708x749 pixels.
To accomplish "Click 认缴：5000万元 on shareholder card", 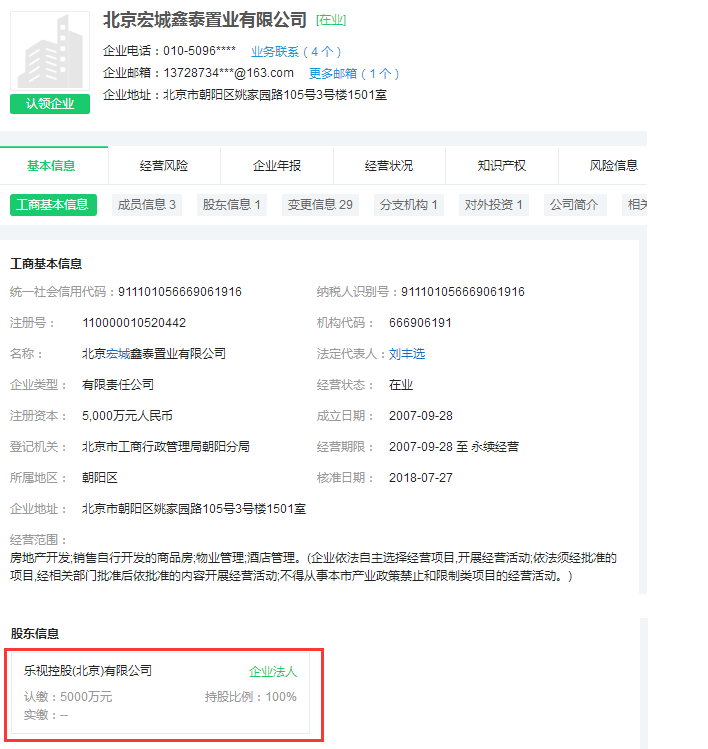I will pyautogui.click(x=68, y=697).
